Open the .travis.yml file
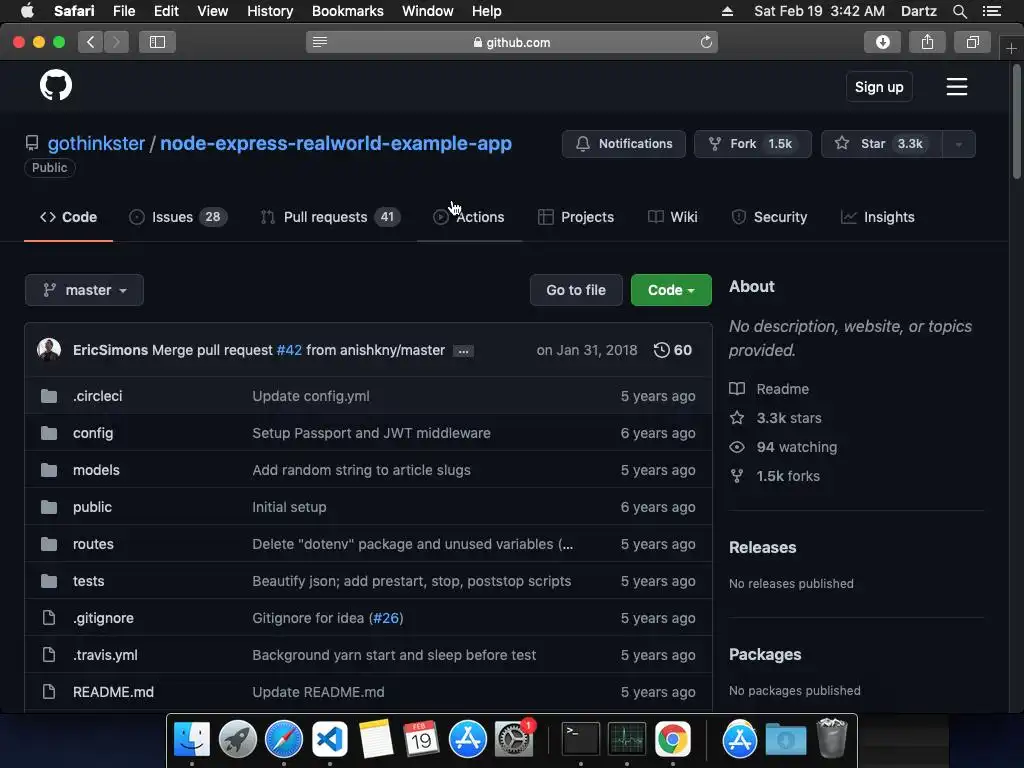1024x768 pixels. [105, 655]
